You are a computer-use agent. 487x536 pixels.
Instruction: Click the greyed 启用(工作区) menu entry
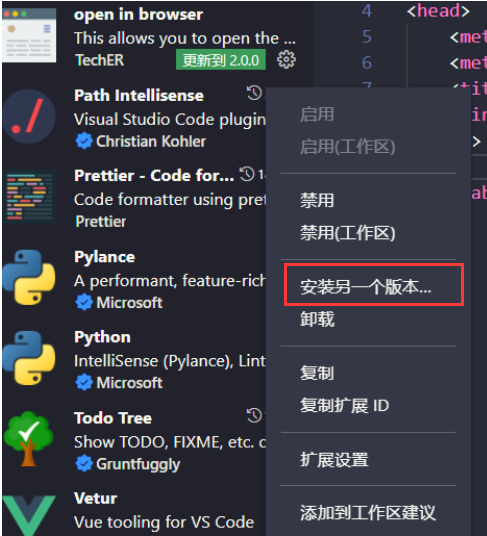click(x=348, y=147)
